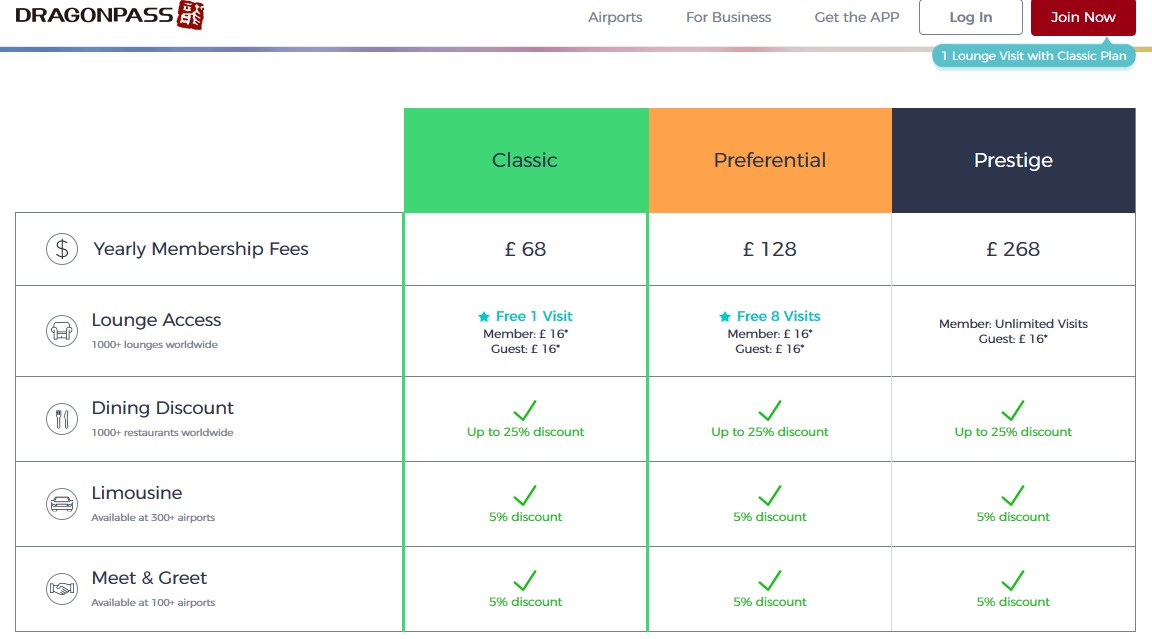Open the For Business menu item
1152x639 pixels.
pos(728,17)
